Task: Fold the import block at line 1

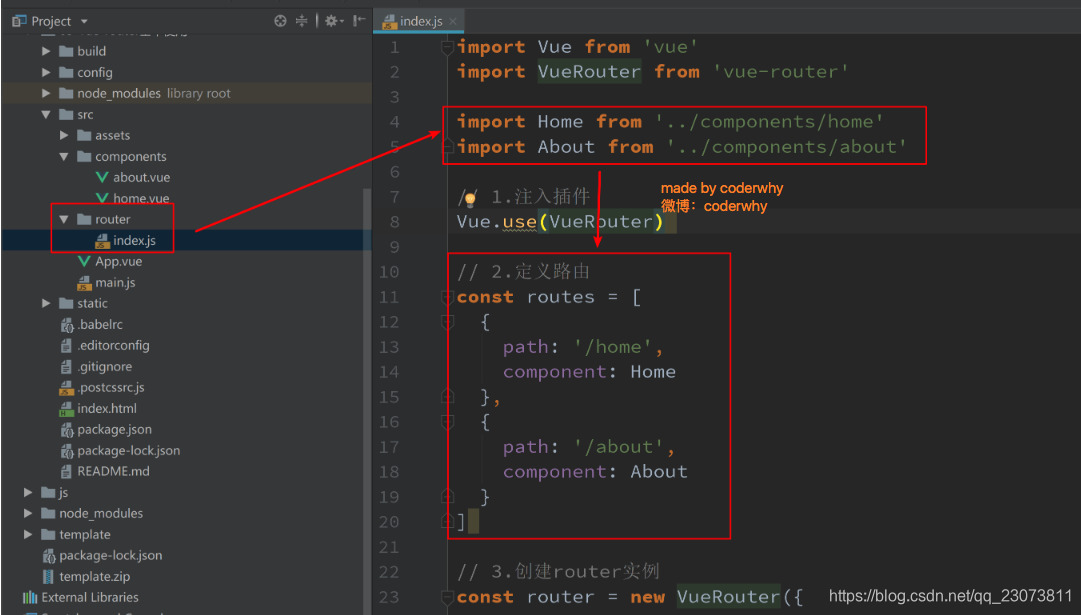Action: point(447,47)
